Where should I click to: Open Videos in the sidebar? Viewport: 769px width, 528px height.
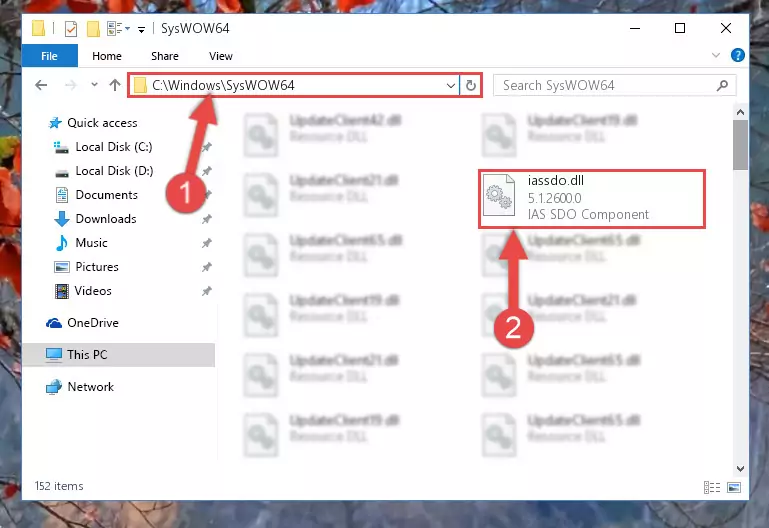click(93, 291)
